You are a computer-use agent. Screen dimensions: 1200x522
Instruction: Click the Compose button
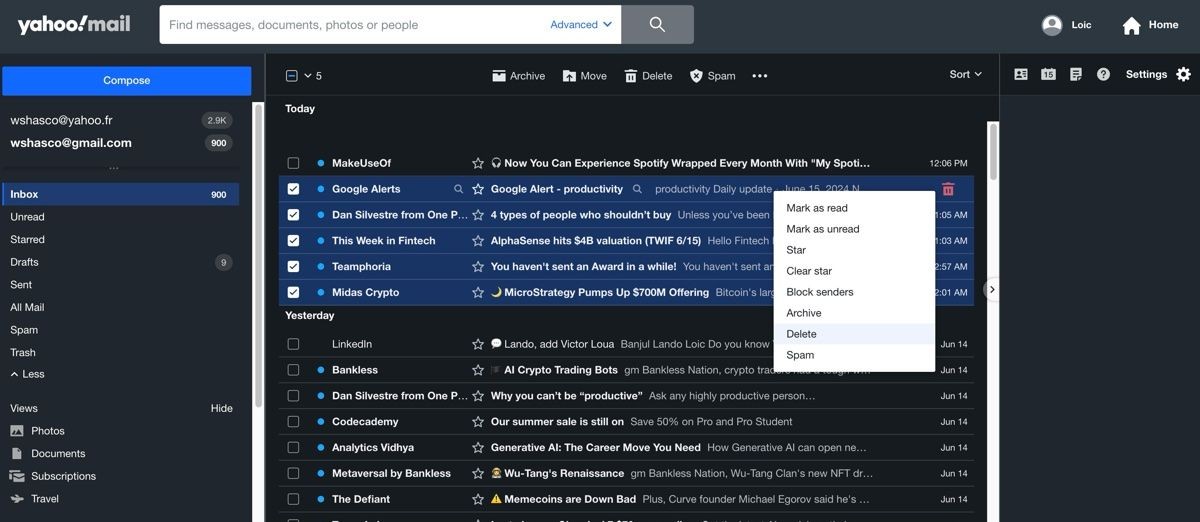127,81
